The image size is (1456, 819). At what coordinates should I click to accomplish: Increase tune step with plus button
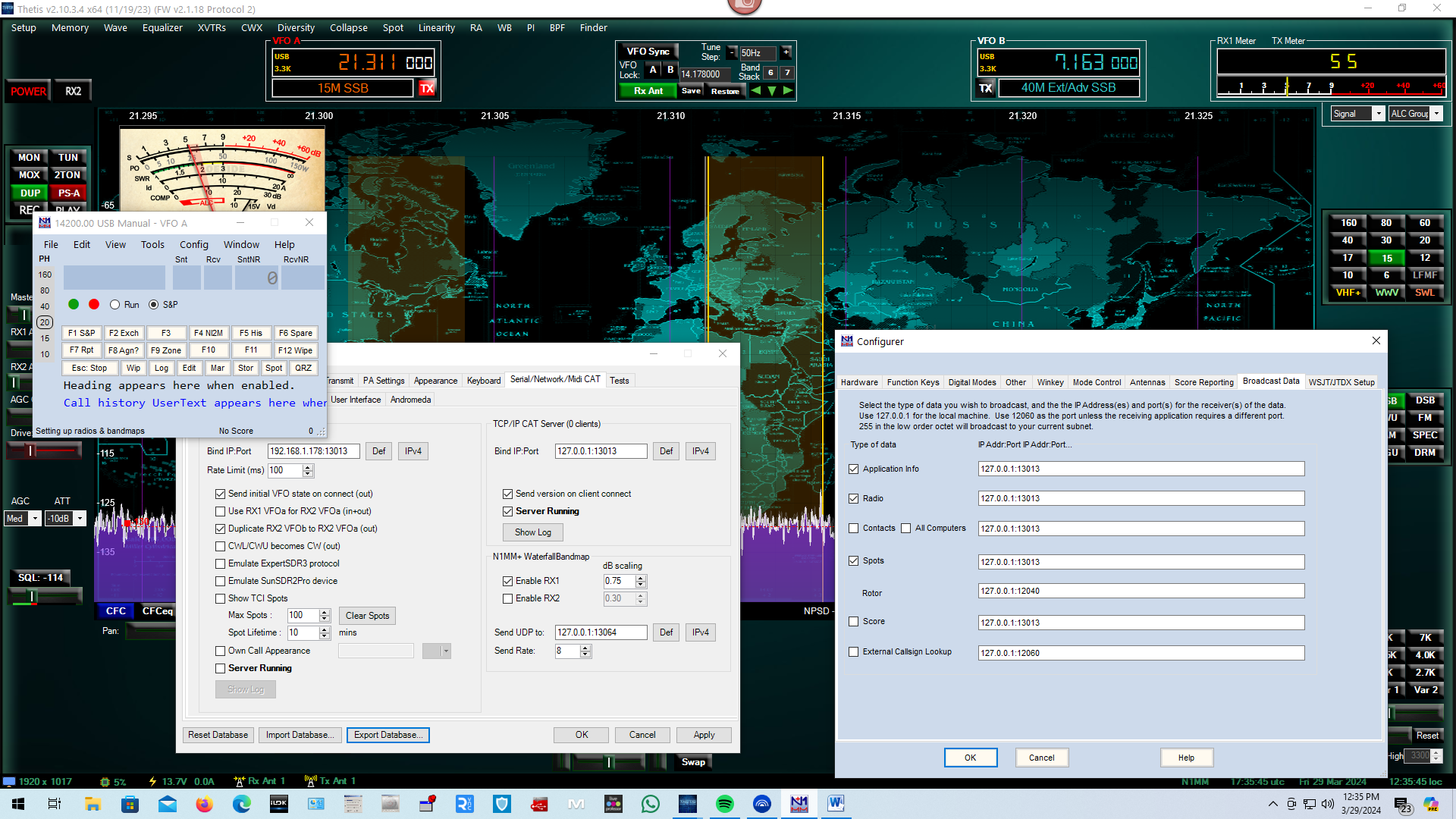pyautogui.click(x=786, y=52)
